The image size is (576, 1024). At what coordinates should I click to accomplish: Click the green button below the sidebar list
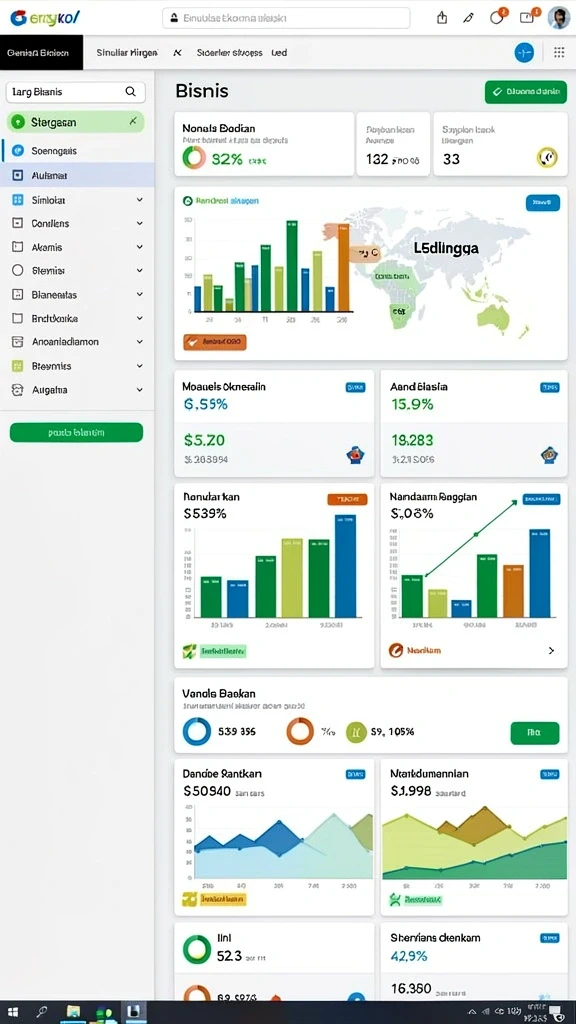[x=76, y=432]
